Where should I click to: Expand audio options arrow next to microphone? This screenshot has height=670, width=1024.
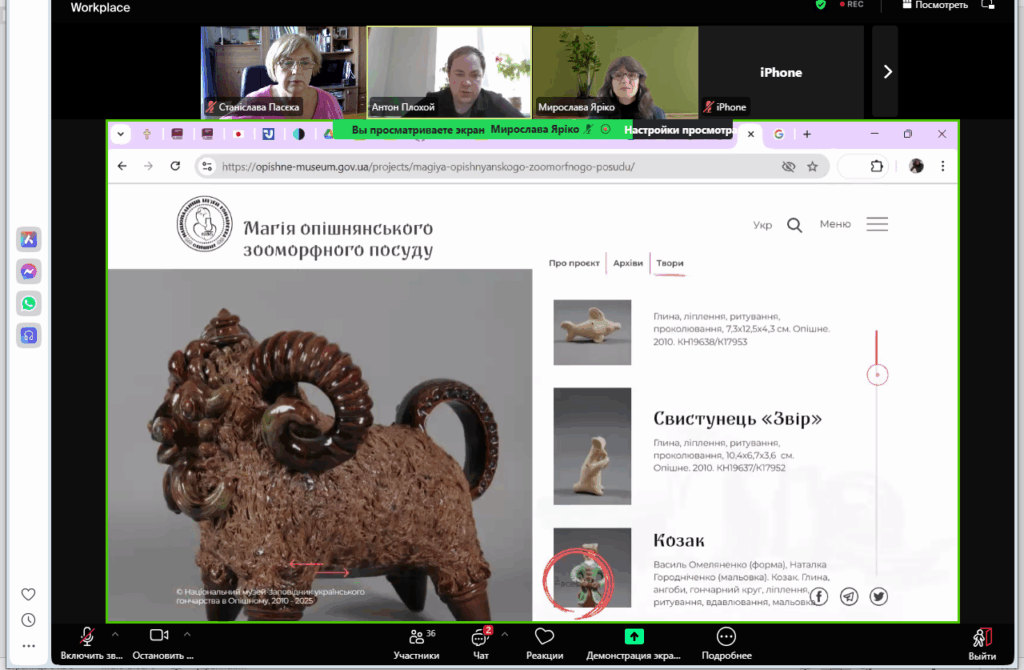click(114, 634)
